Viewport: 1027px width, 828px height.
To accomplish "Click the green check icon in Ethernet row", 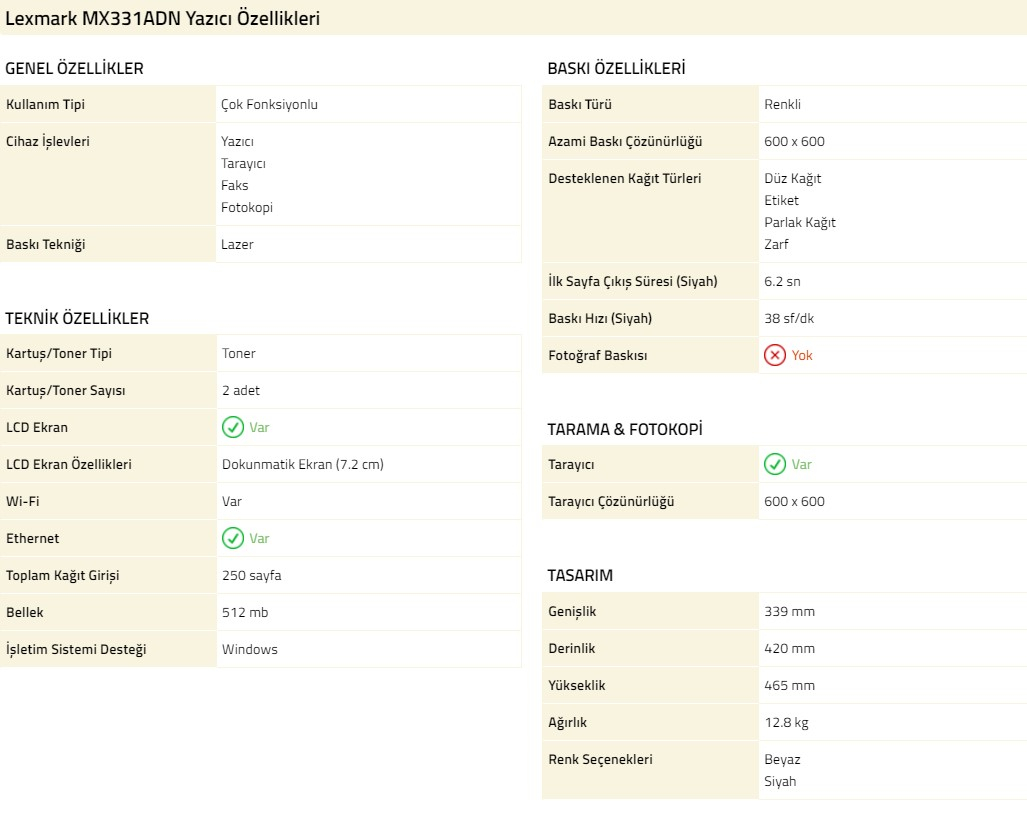I will tap(232, 539).
